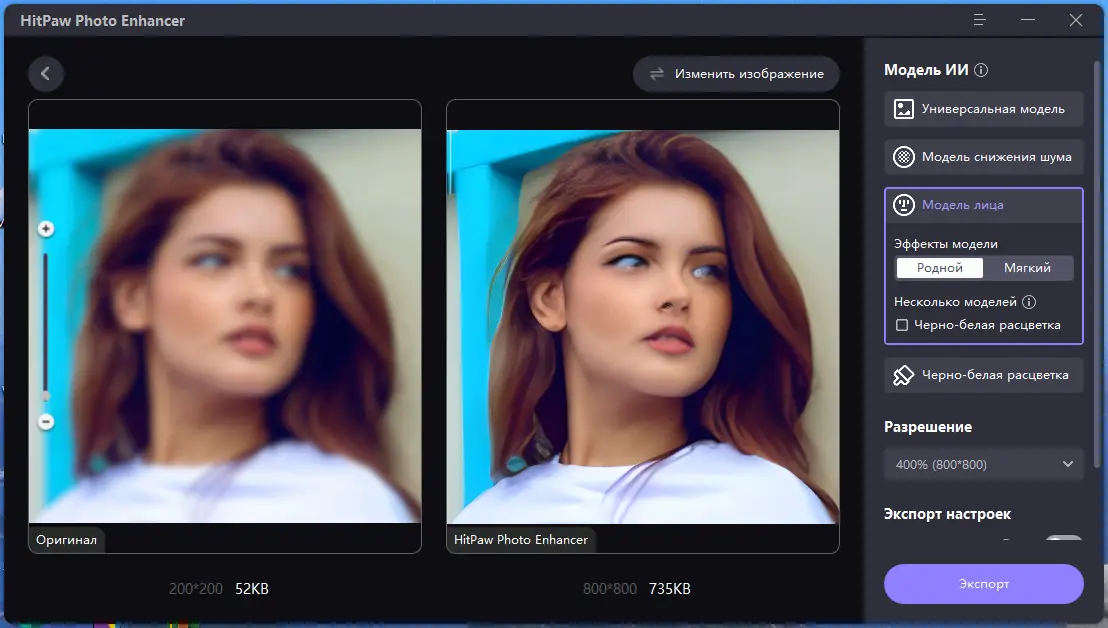Click the face icon of Модель лица

(x=904, y=205)
